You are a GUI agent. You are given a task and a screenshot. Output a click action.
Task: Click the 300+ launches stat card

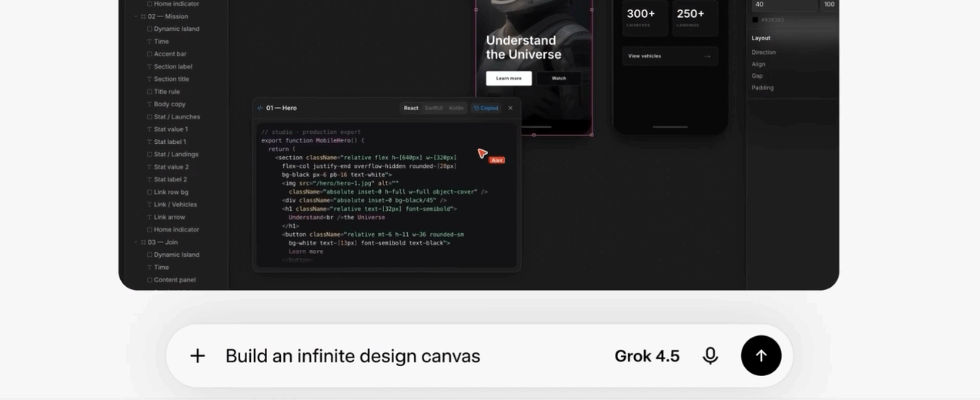coord(645,18)
